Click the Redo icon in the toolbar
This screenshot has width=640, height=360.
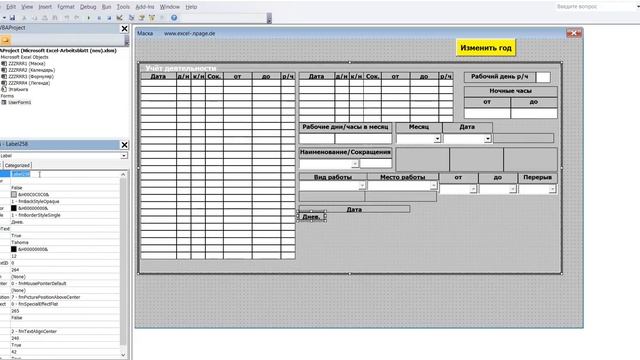77,18
